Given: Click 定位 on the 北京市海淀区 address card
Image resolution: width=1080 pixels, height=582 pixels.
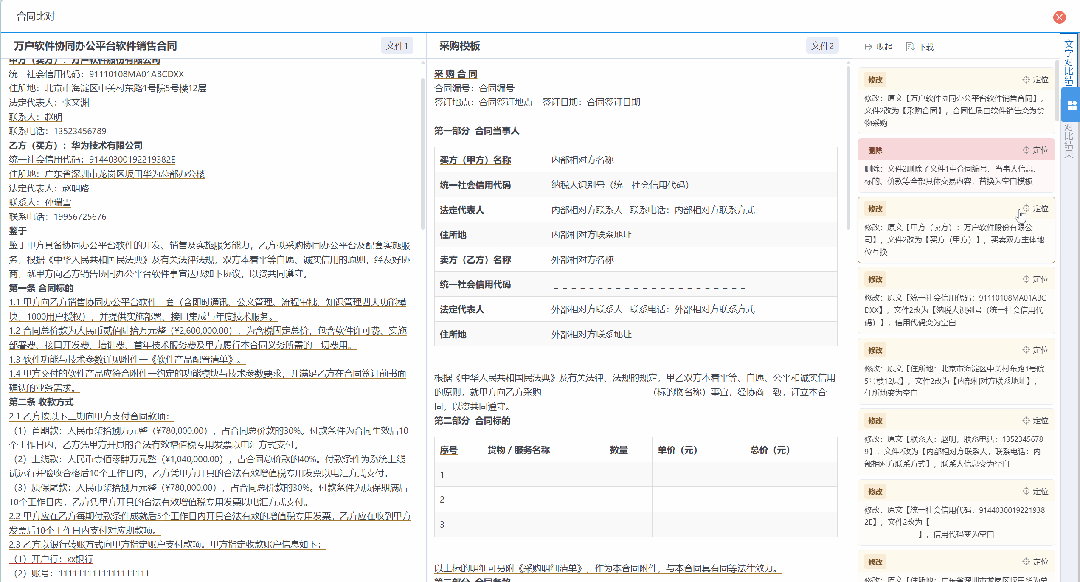Looking at the screenshot, I should pos(1035,350).
